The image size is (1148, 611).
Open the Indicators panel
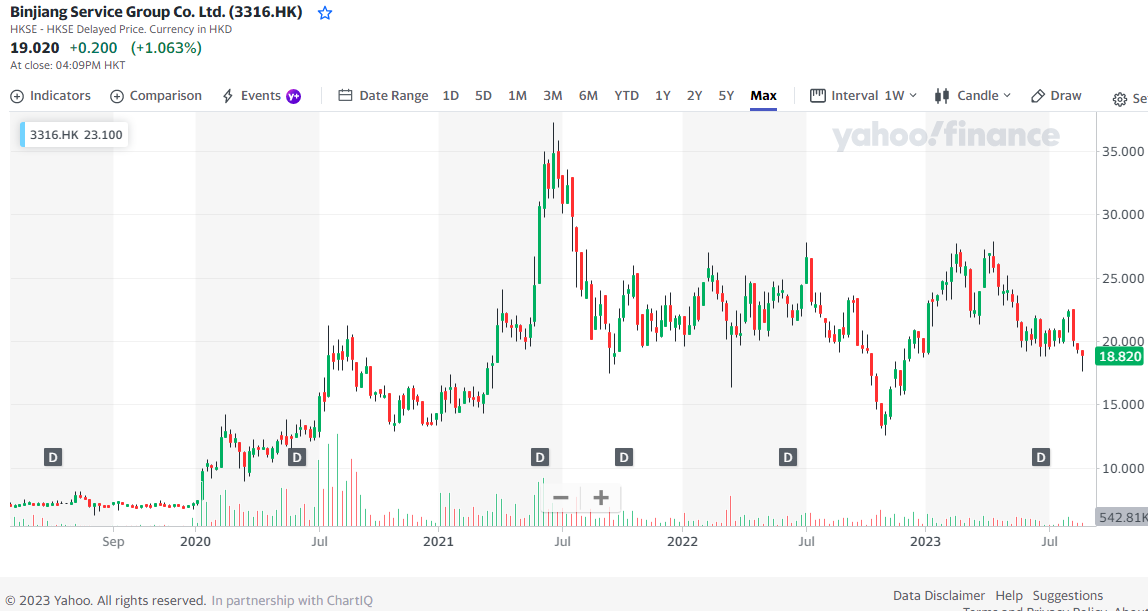pyautogui.click(x=51, y=96)
